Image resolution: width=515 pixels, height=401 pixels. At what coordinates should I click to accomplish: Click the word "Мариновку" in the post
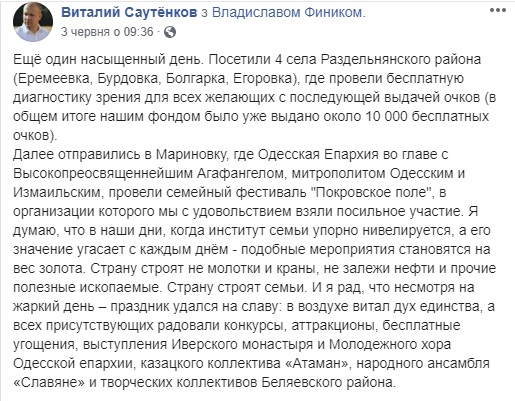[x=193, y=155]
